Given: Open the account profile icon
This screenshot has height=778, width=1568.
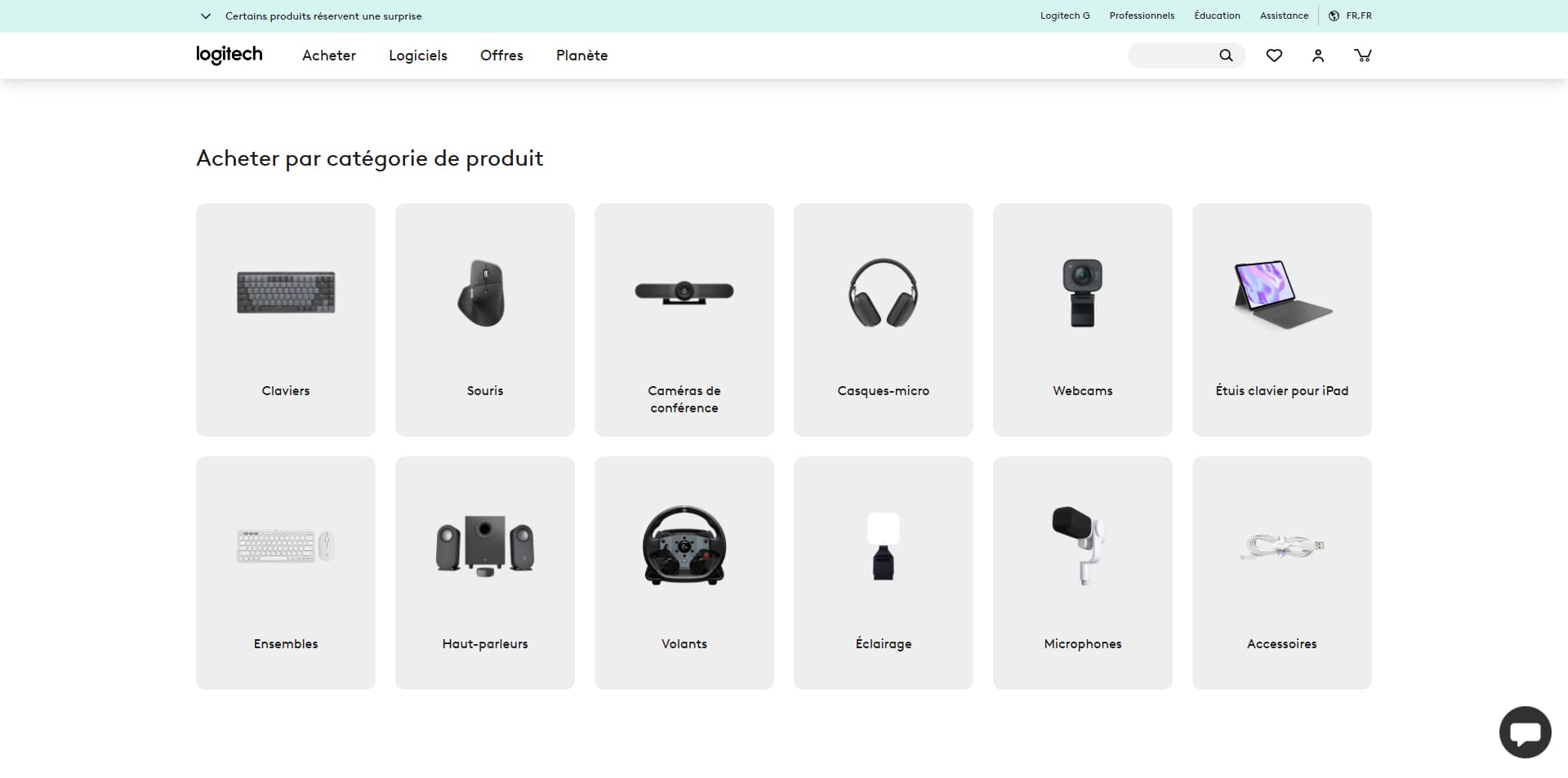Looking at the screenshot, I should tap(1318, 56).
